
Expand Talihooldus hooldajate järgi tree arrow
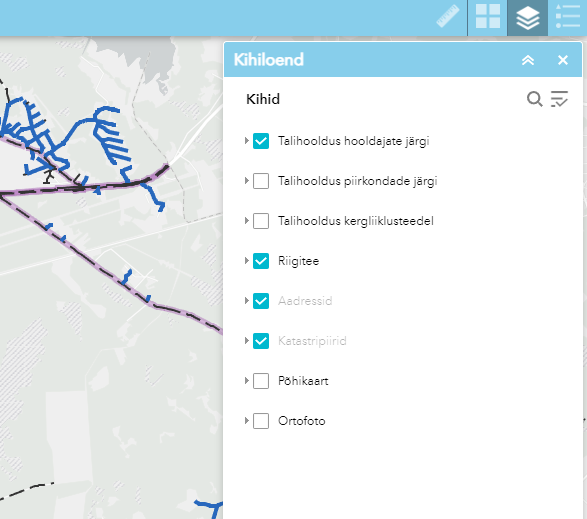[246, 141]
